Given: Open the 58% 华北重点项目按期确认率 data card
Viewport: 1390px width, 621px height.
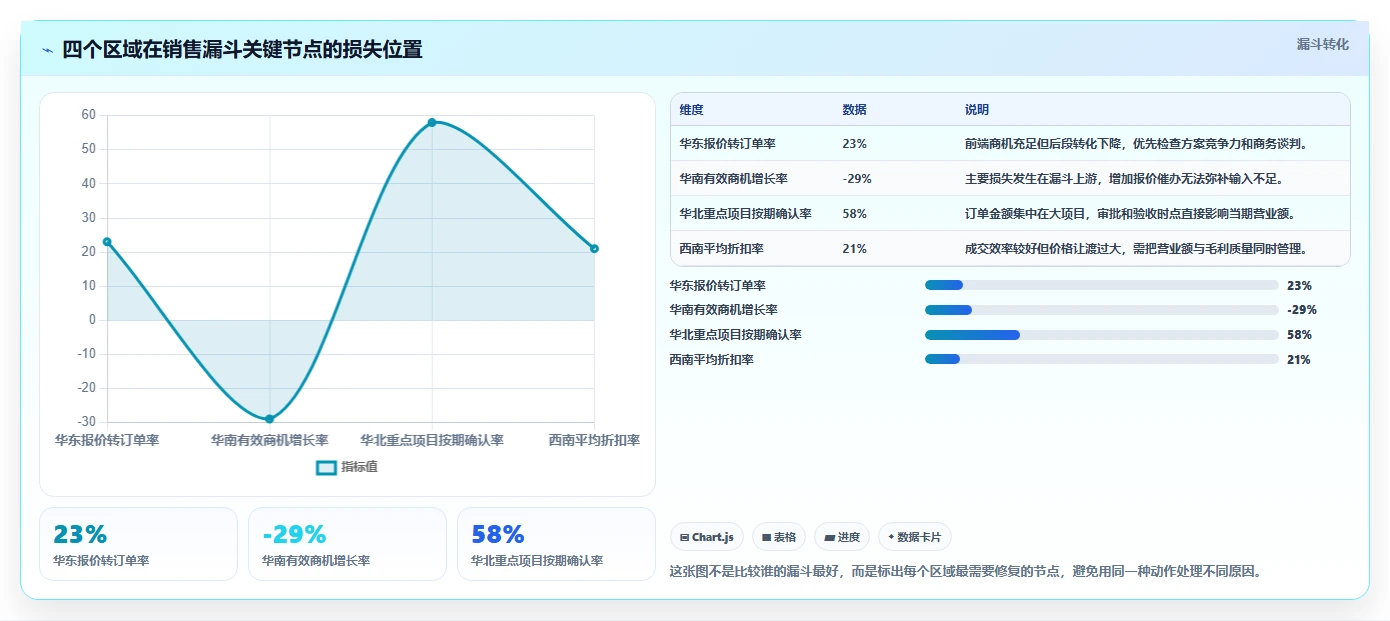Looking at the screenshot, I should pos(556,544).
